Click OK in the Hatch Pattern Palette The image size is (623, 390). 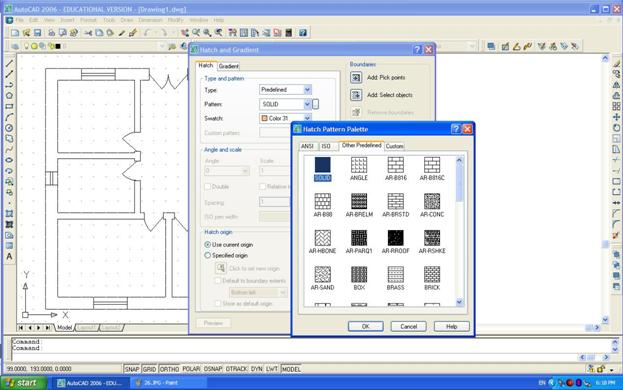coord(366,326)
